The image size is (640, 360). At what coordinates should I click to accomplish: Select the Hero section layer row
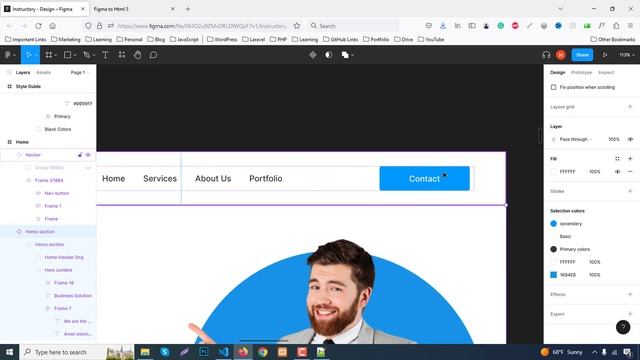pos(48,231)
